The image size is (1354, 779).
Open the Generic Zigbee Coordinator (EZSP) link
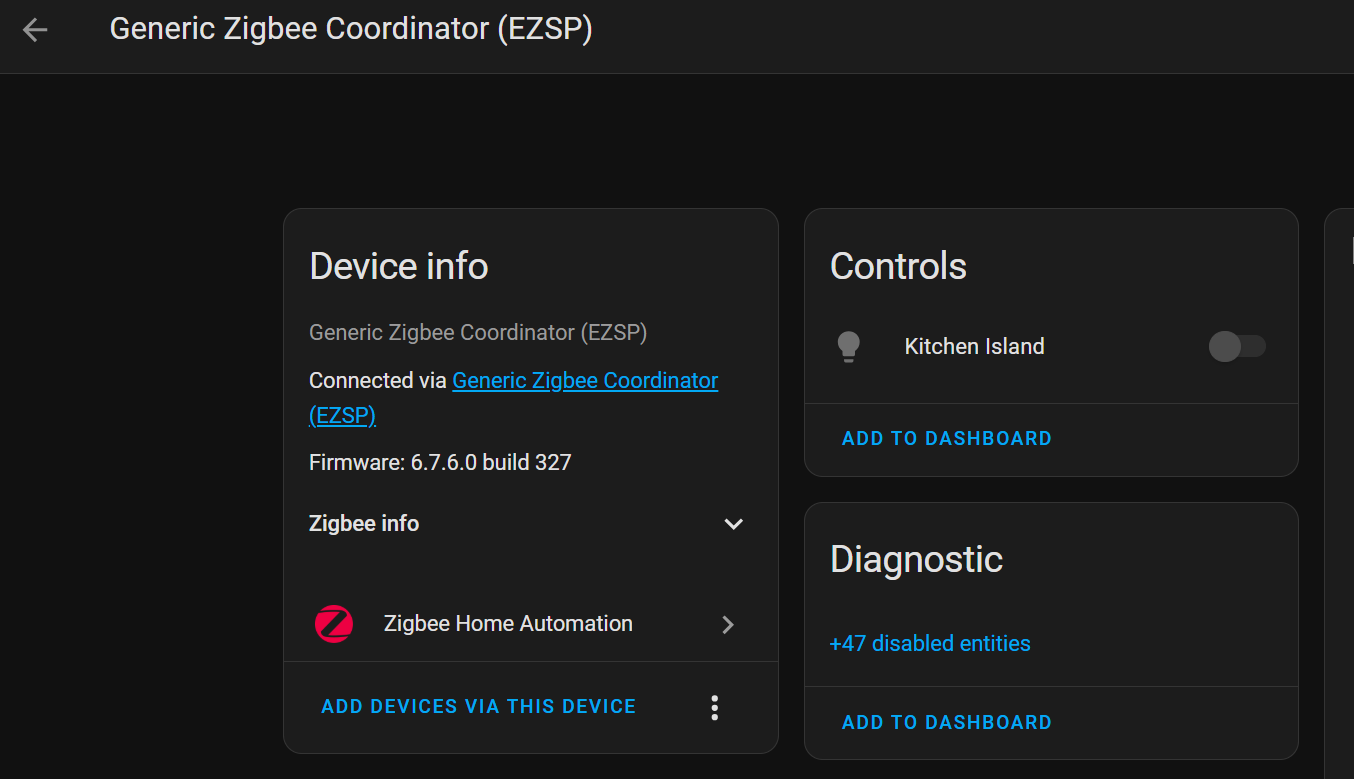[x=585, y=381]
